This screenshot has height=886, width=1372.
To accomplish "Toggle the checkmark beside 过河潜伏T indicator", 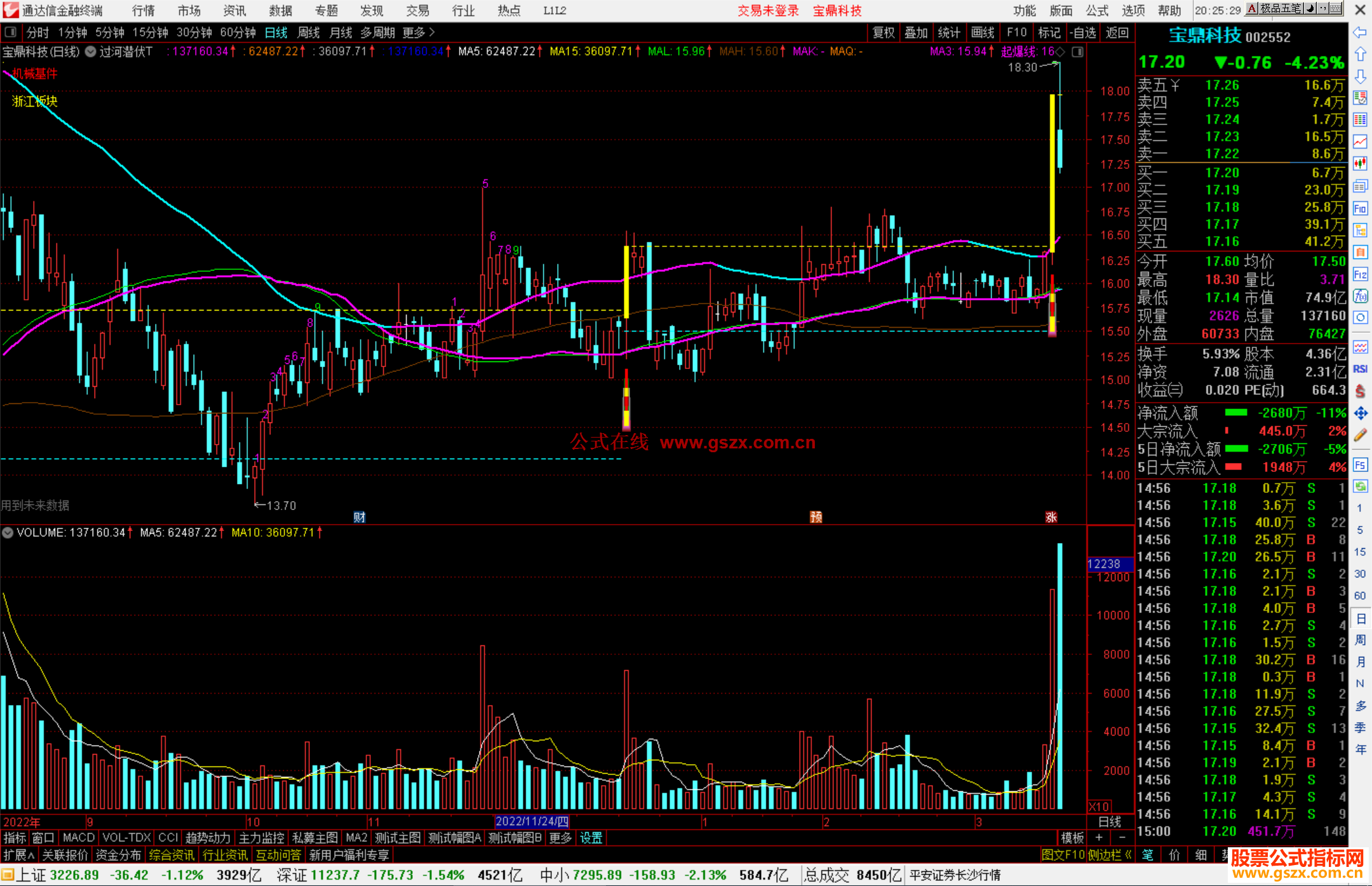I will (x=91, y=51).
